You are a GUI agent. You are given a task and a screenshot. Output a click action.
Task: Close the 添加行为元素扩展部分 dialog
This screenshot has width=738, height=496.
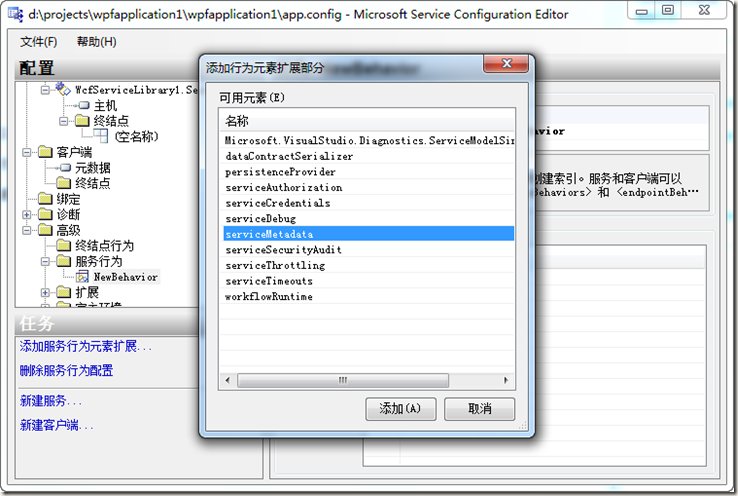click(x=506, y=64)
